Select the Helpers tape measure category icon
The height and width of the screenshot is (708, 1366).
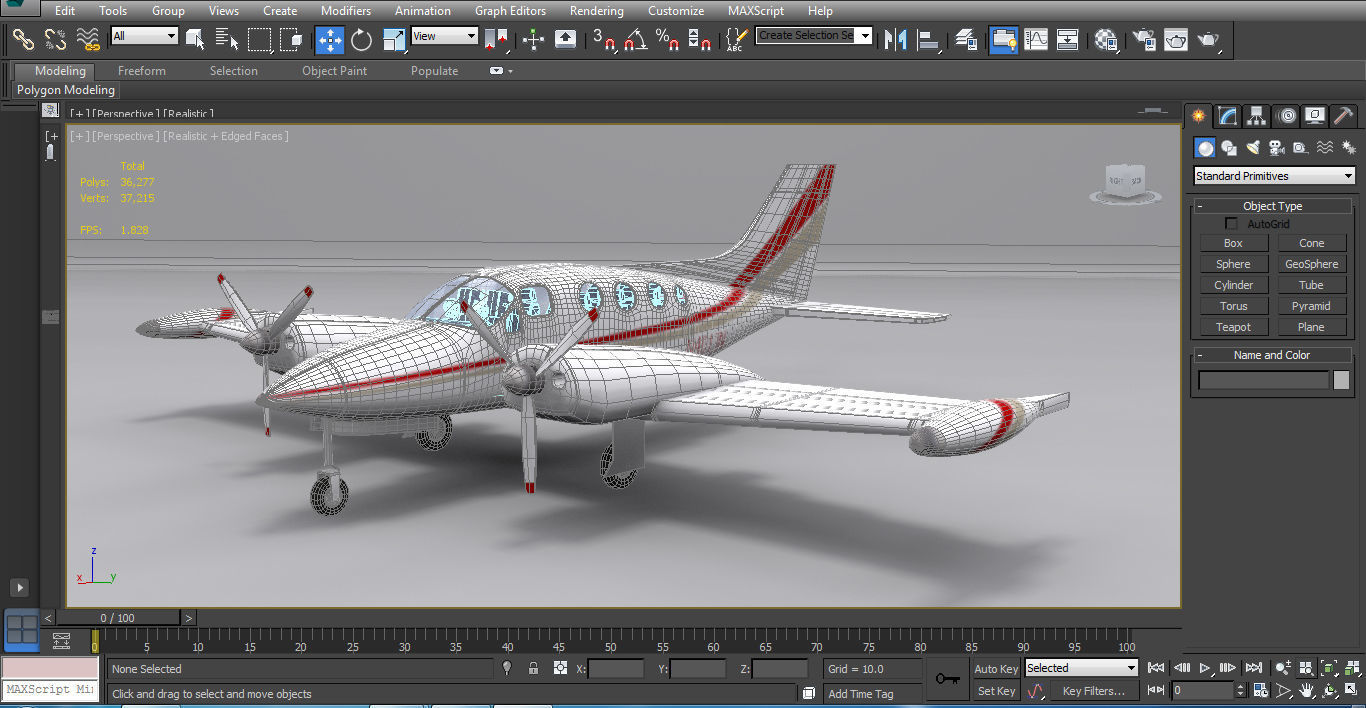coord(1300,148)
